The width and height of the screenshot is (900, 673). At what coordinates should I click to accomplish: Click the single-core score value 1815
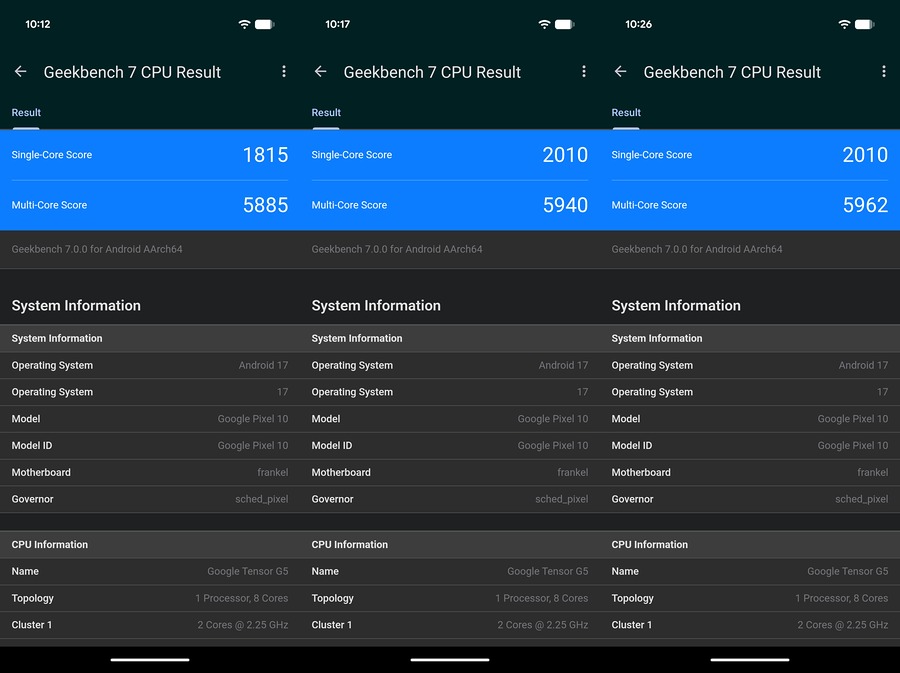pos(265,155)
